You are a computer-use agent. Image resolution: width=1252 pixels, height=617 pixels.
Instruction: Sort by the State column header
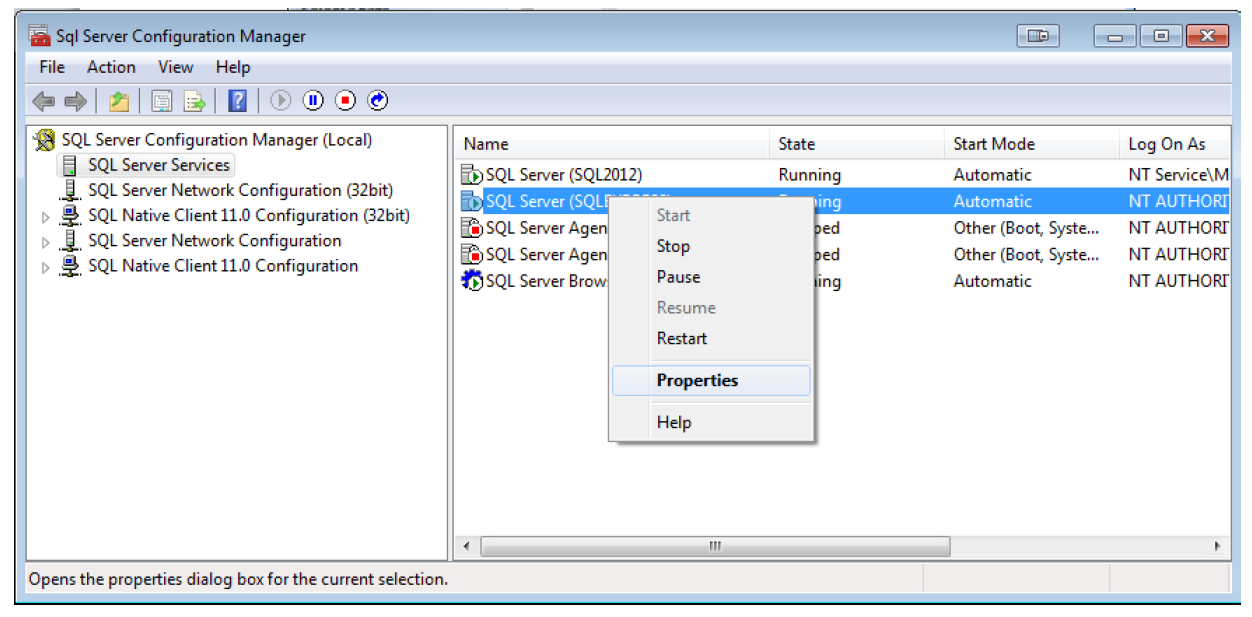(856, 144)
